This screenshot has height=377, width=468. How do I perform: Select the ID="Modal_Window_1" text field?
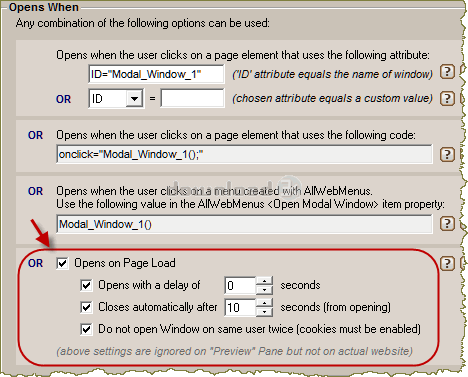pyautogui.click(x=156, y=74)
